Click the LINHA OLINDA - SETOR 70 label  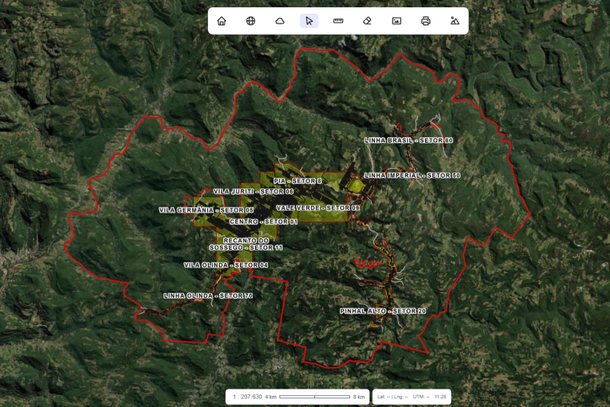[x=208, y=296]
